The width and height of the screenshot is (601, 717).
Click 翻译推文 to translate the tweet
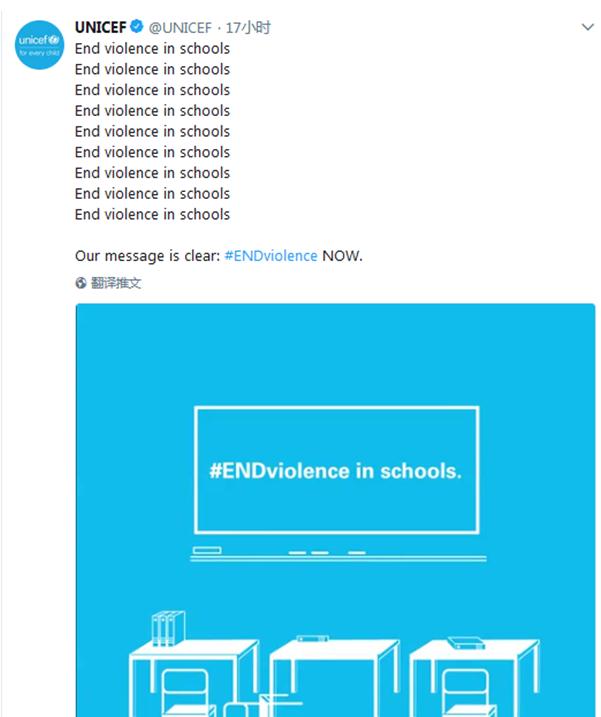pos(116,283)
